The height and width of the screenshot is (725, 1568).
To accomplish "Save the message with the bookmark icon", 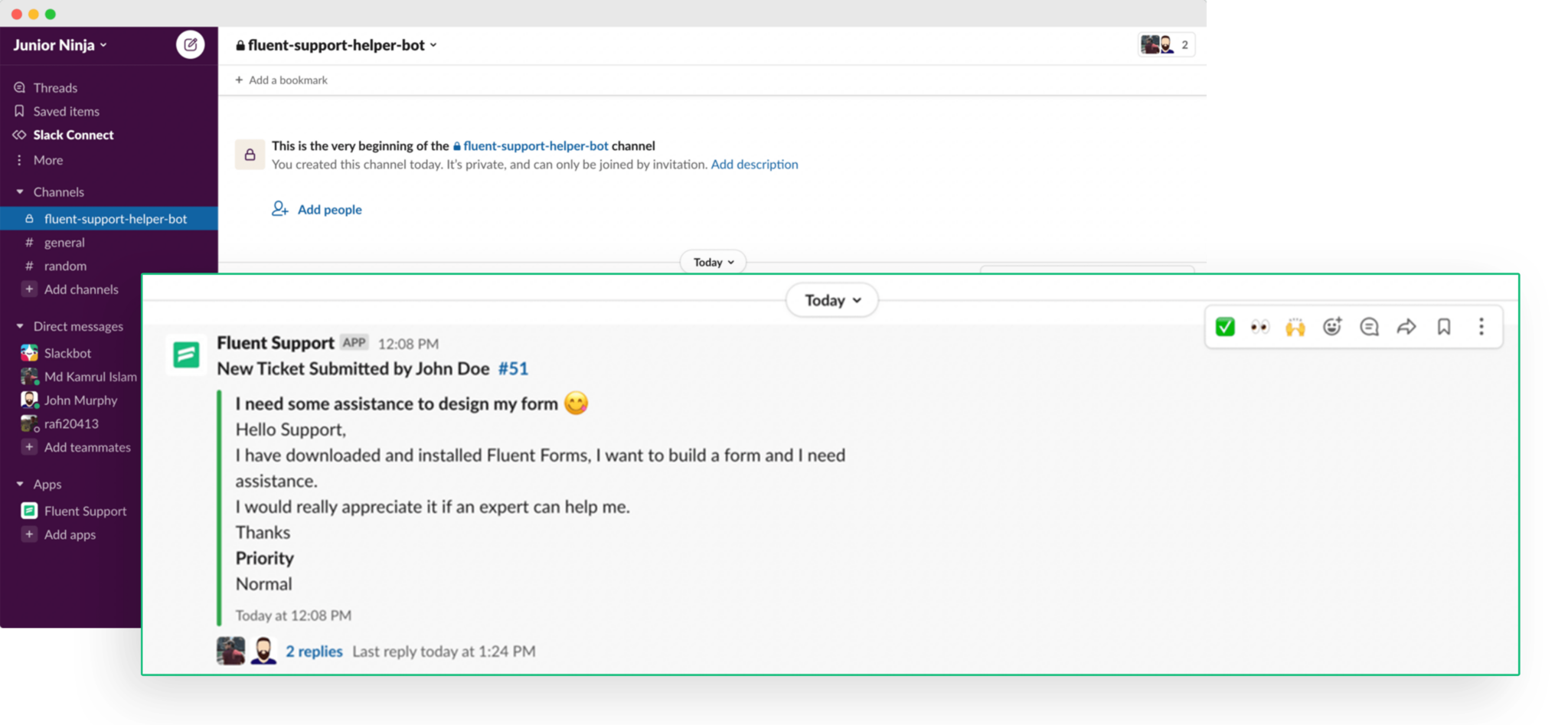I will (1443, 326).
